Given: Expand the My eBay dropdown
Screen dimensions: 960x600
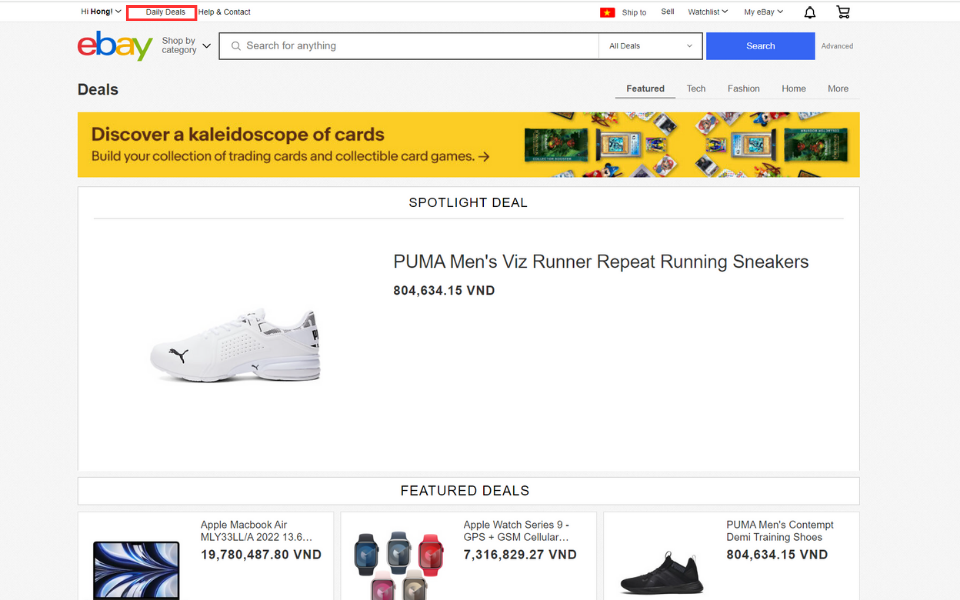Looking at the screenshot, I should tap(763, 12).
